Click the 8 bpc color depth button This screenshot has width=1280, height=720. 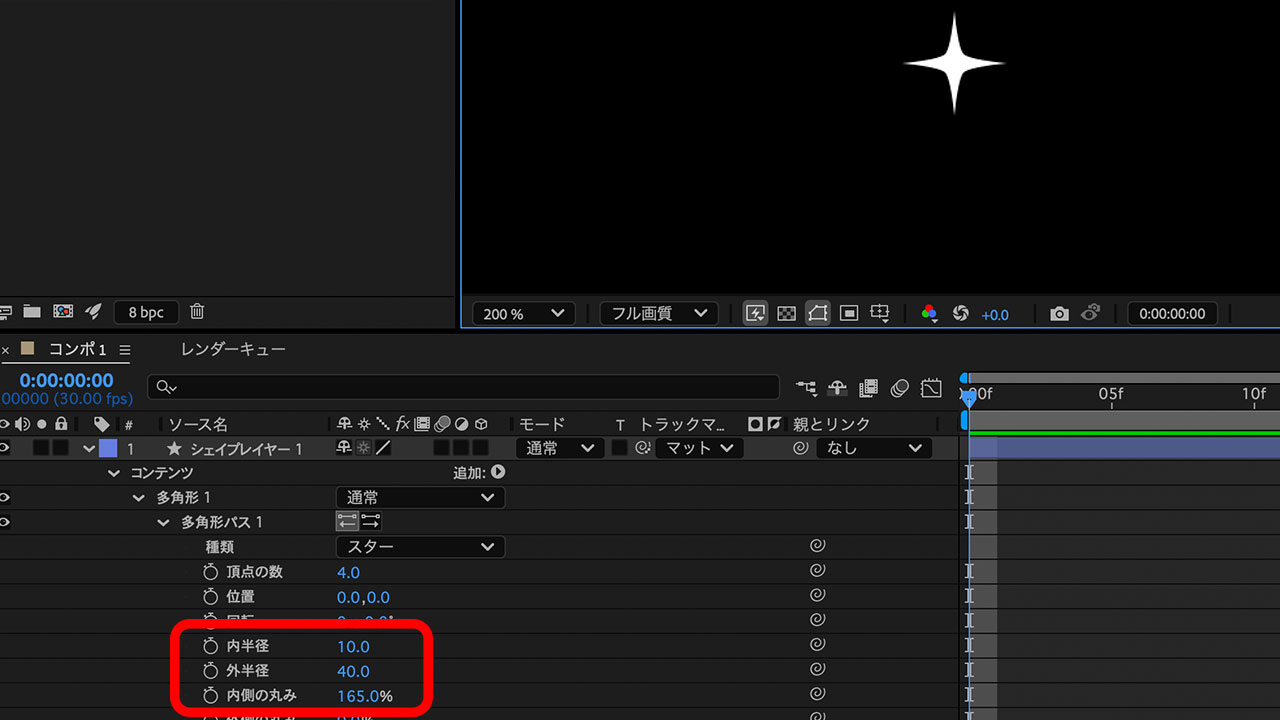(x=146, y=312)
